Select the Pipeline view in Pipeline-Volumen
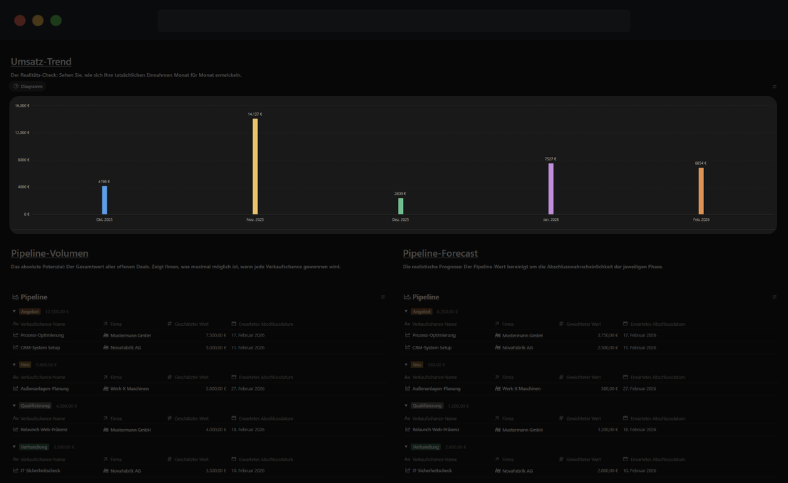This screenshot has height=483, width=788. 30,297
